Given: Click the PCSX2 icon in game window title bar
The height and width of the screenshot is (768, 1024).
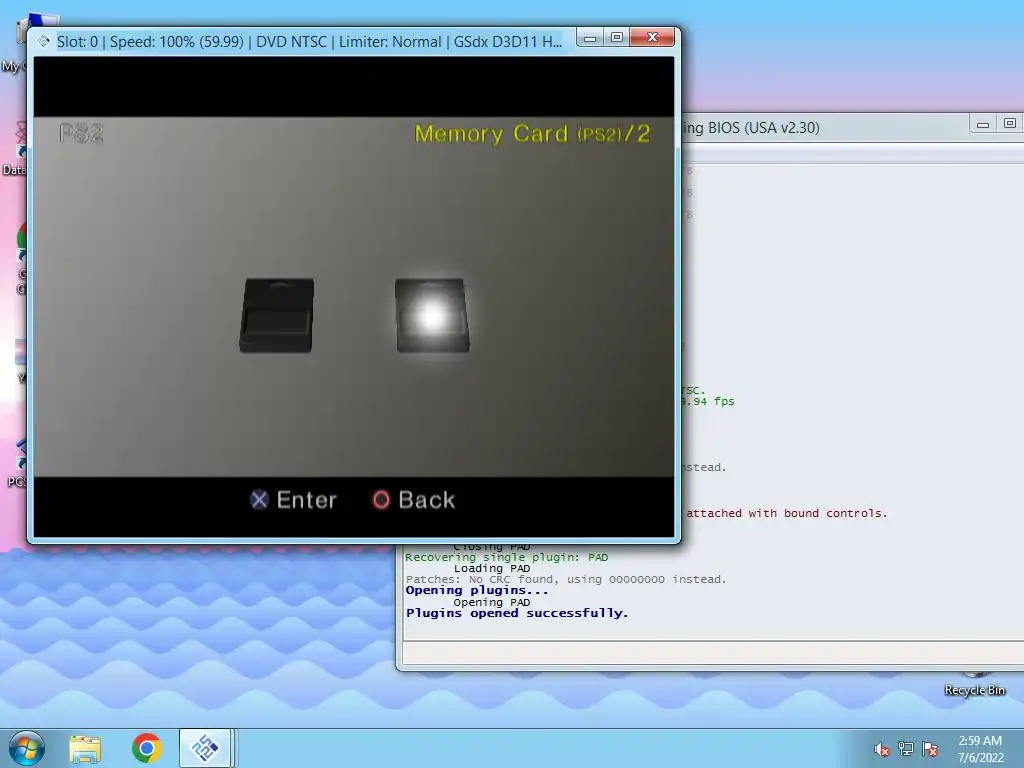Looking at the screenshot, I should (43, 41).
